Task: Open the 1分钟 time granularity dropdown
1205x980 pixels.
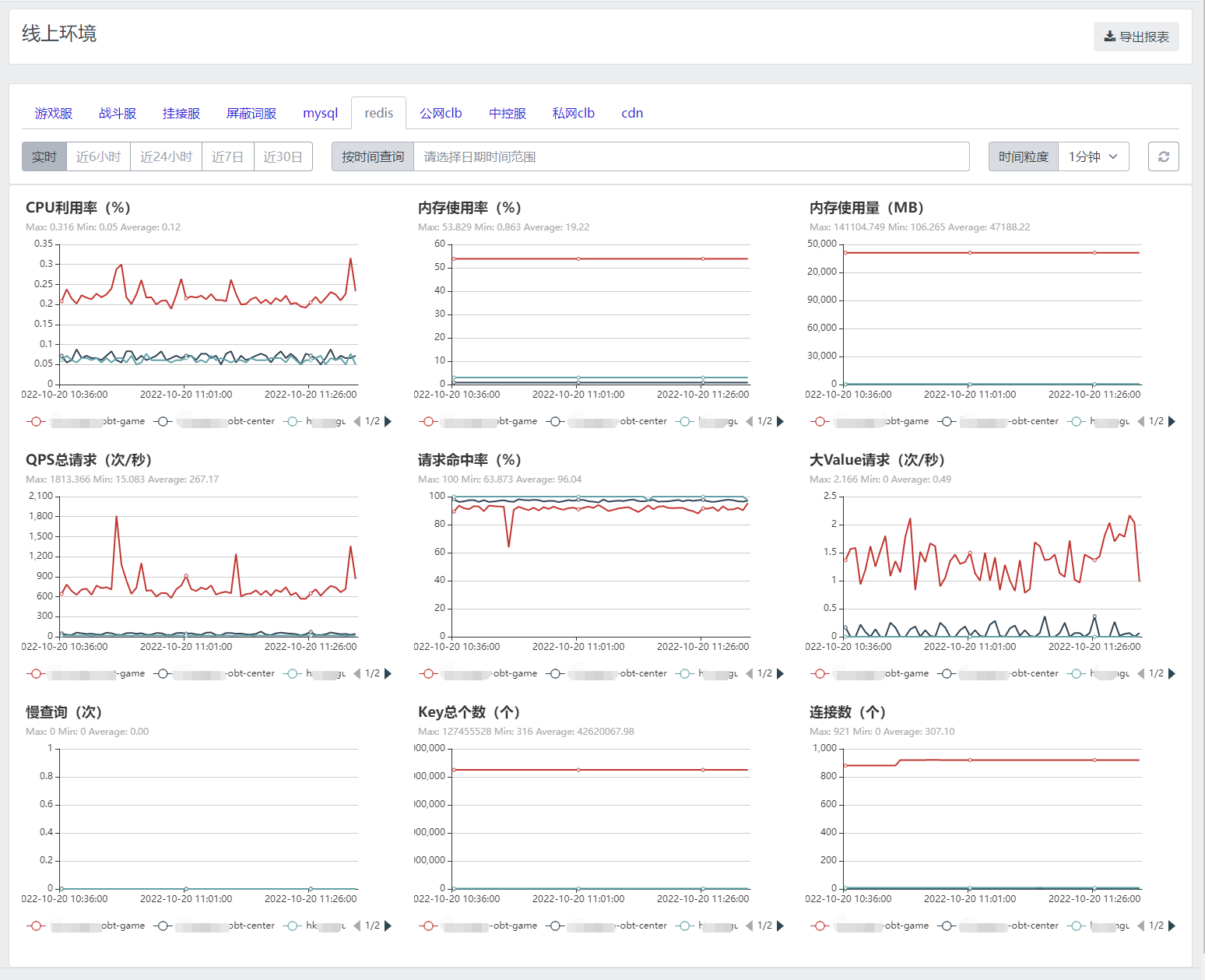Action: coord(1093,156)
